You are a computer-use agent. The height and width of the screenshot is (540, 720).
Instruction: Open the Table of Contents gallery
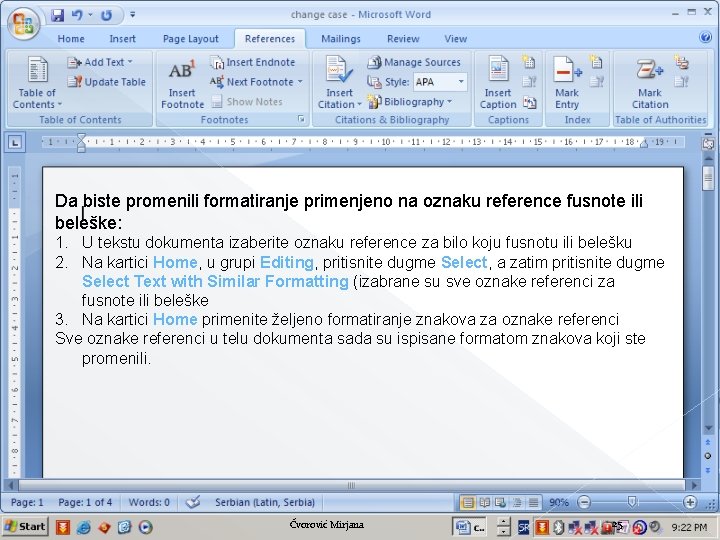37,83
